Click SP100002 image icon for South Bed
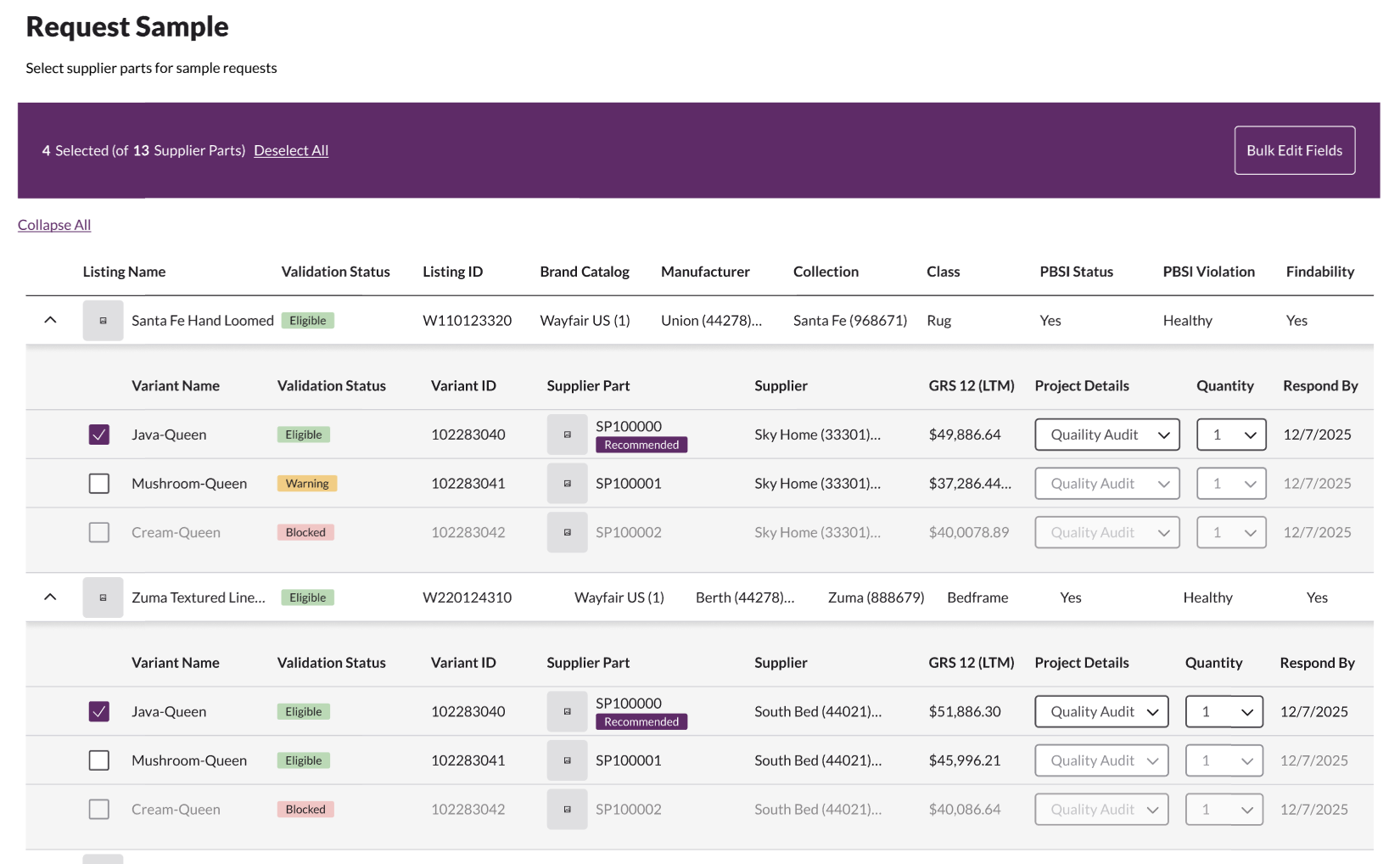Viewport: 1400px width, 864px height. point(567,810)
